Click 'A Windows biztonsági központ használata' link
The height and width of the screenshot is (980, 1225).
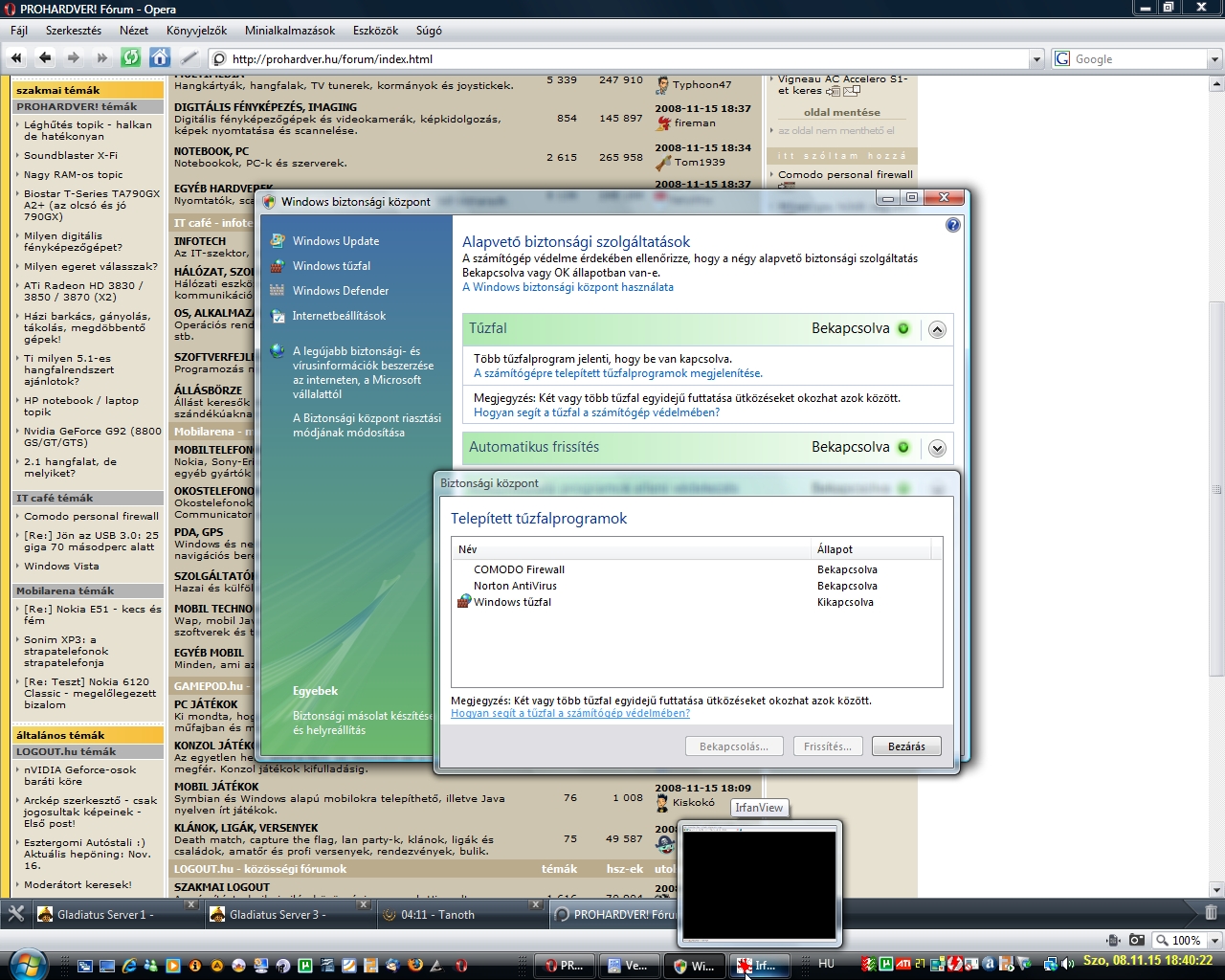(x=568, y=287)
